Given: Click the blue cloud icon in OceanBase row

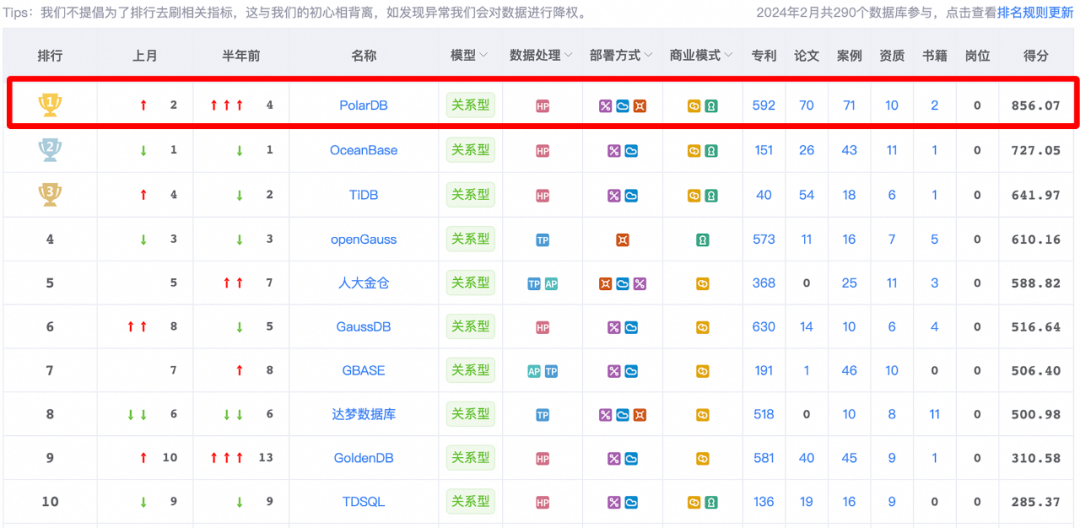Looking at the screenshot, I should tap(631, 151).
